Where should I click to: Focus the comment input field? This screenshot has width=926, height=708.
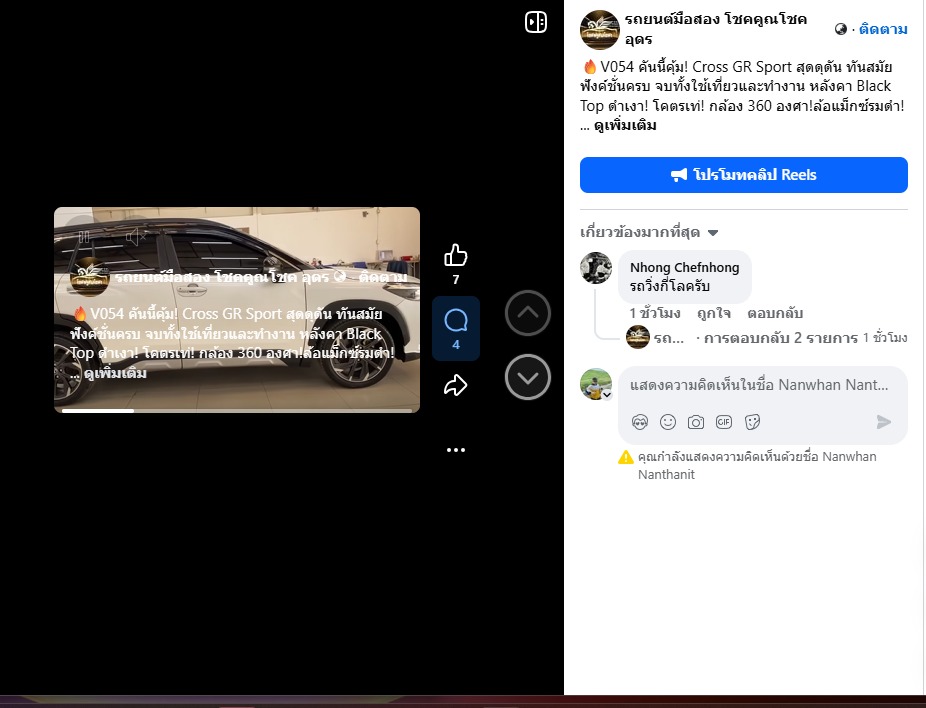[x=759, y=385]
